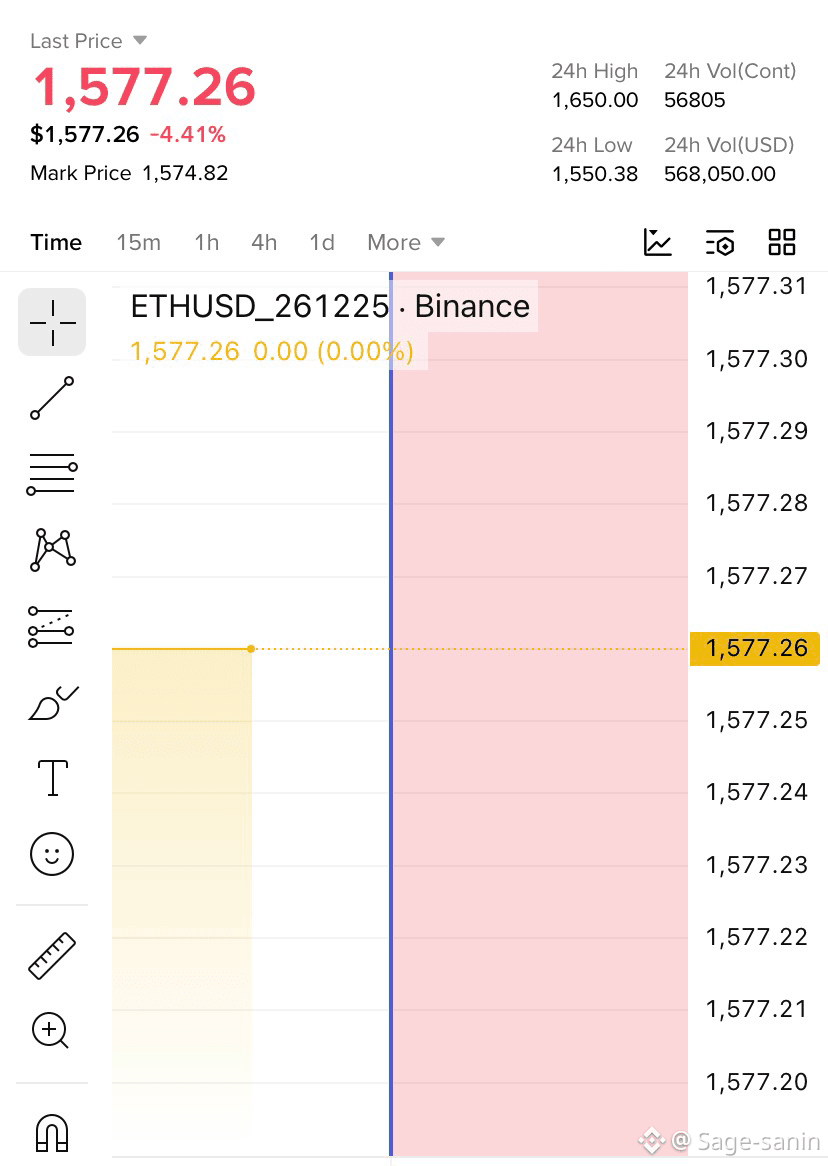
Task: Activate the ruler measure tool
Action: [52, 956]
